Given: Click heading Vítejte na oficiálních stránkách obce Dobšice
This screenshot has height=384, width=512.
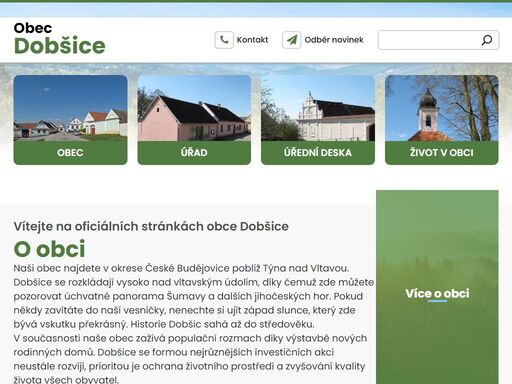Looking at the screenshot, I should point(151,226).
